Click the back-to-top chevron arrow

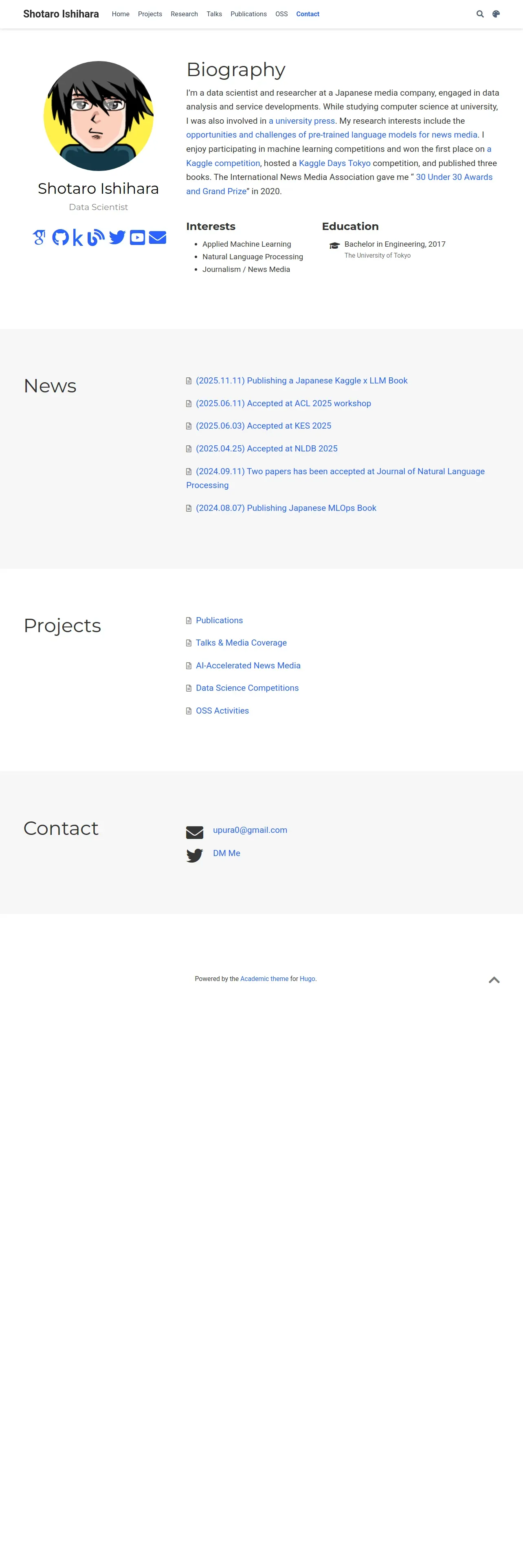click(494, 980)
